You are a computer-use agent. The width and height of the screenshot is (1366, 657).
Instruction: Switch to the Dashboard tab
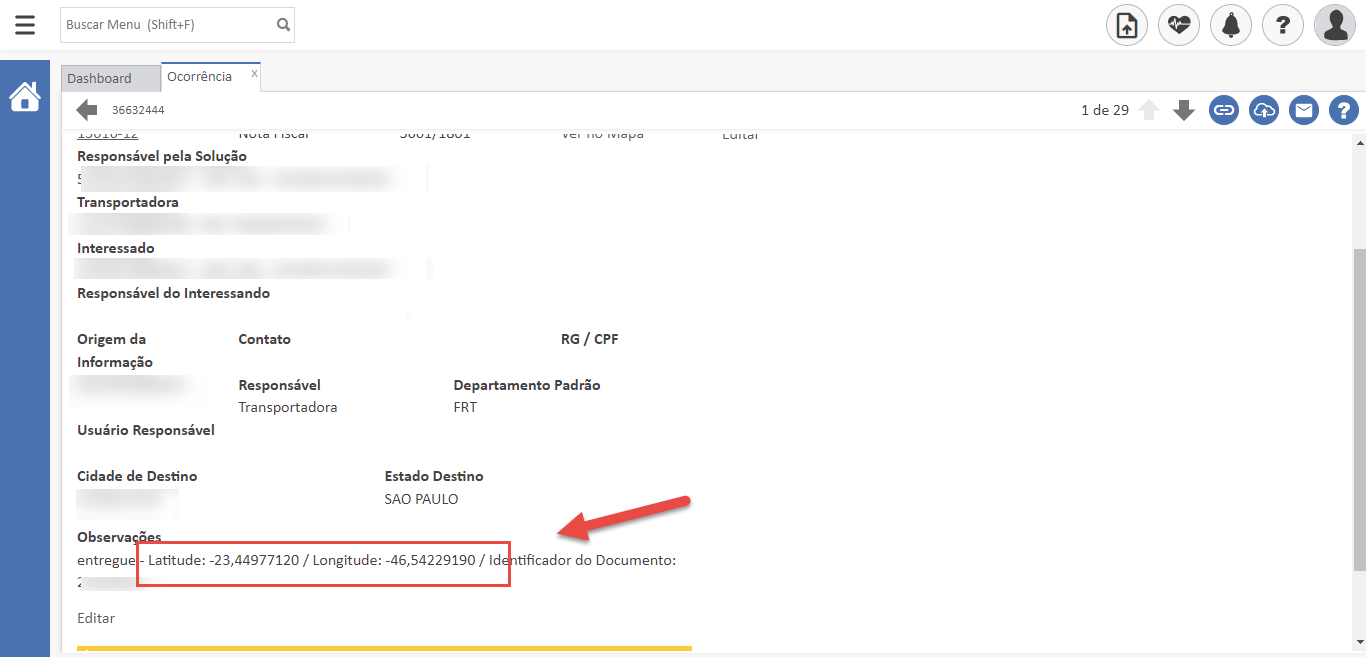pyautogui.click(x=100, y=78)
